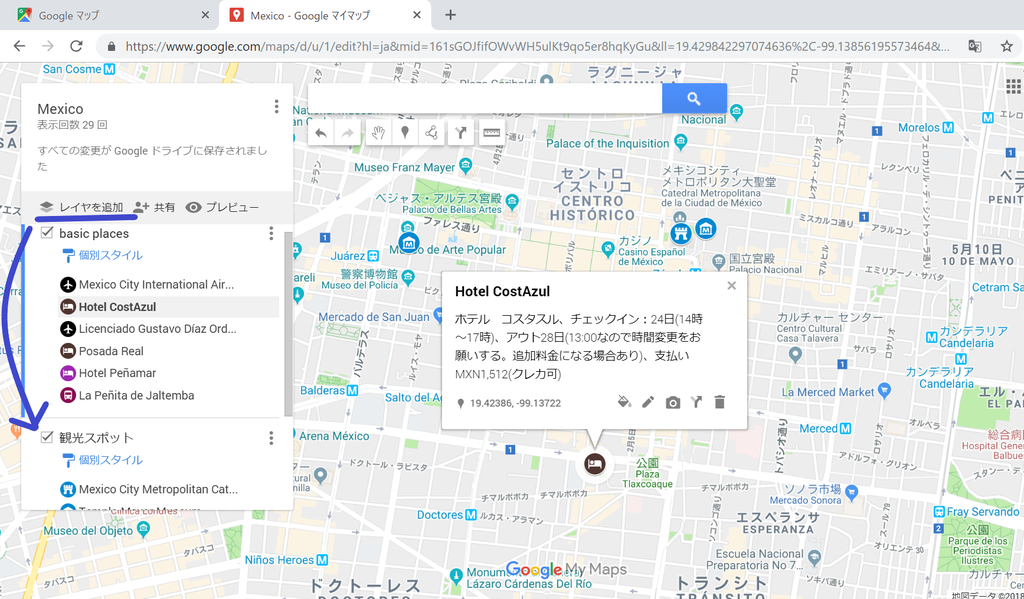This screenshot has height=599, width=1024.
Task: Click the undo arrow in map toolbar
Action: coord(321,133)
